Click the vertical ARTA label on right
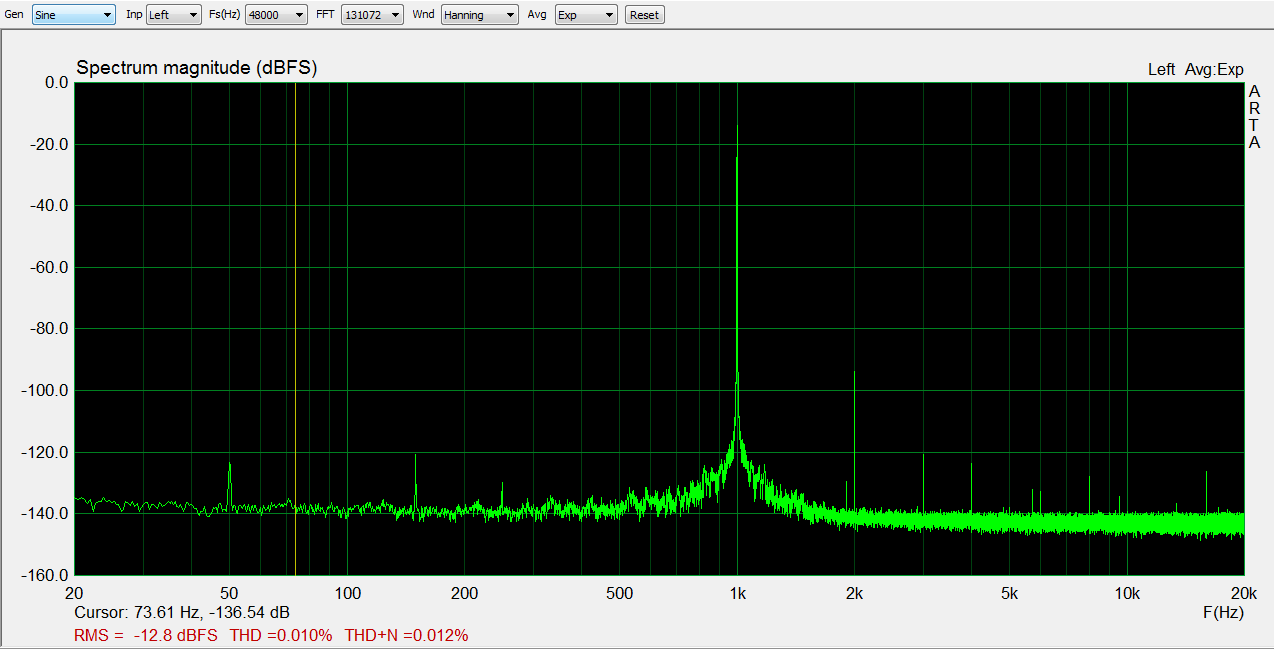 [x=1254, y=116]
